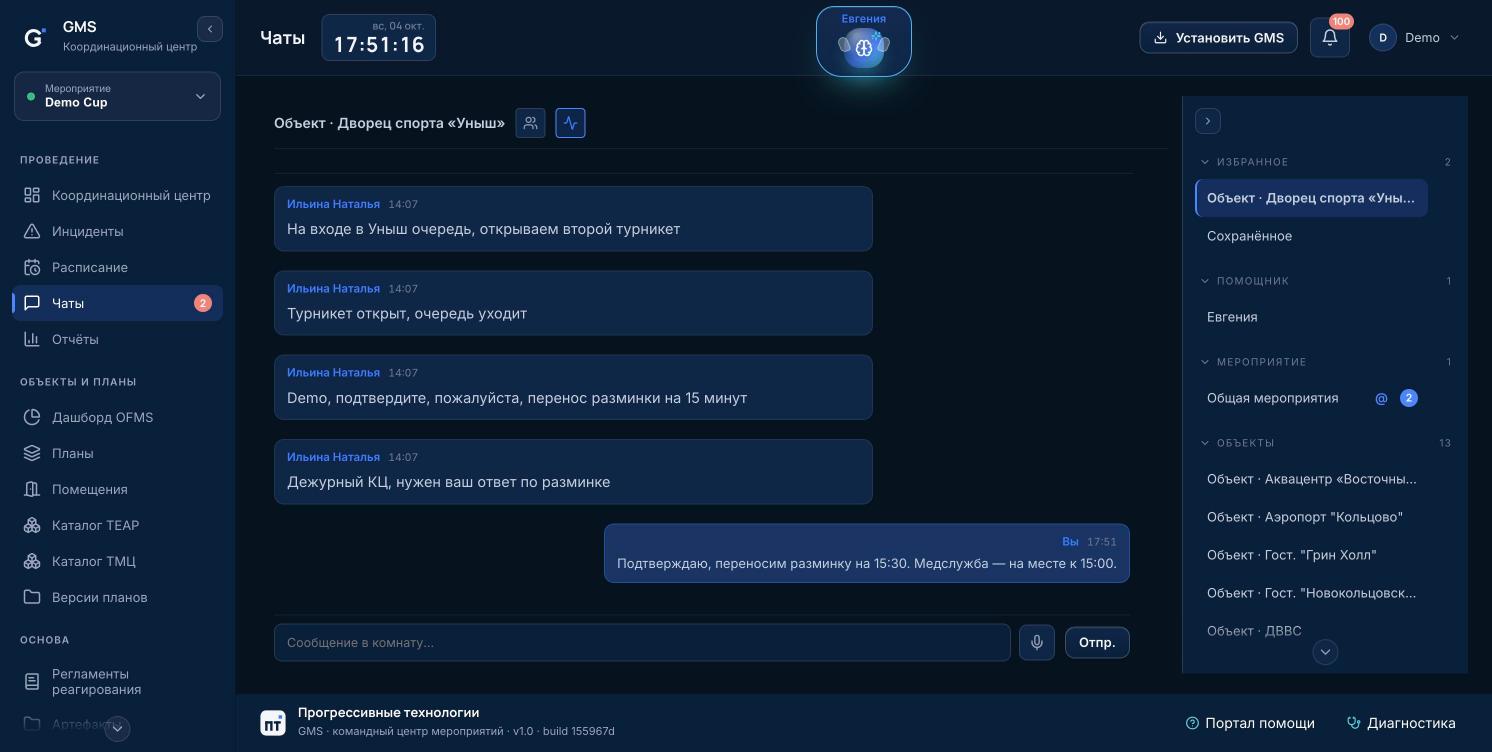The width and height of the screenshot is (1492, 752).
Task: Open Каталог ТЕАР
Action: (118, 525)
